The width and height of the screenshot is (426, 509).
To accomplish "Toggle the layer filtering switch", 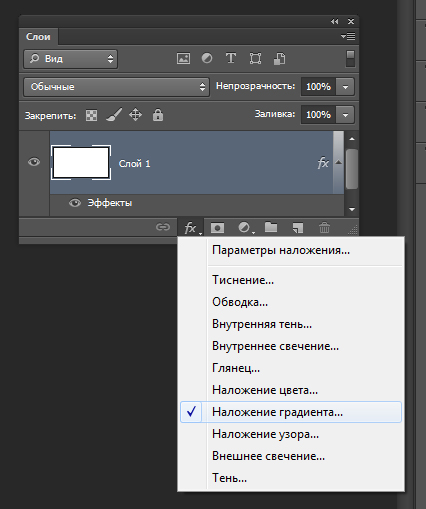I will click(x=350, y=59).
